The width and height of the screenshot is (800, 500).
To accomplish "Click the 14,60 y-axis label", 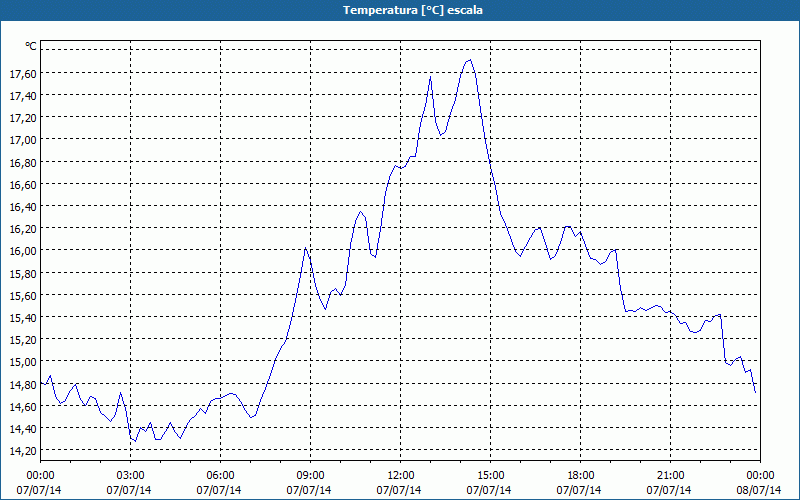I will (23, 407).
